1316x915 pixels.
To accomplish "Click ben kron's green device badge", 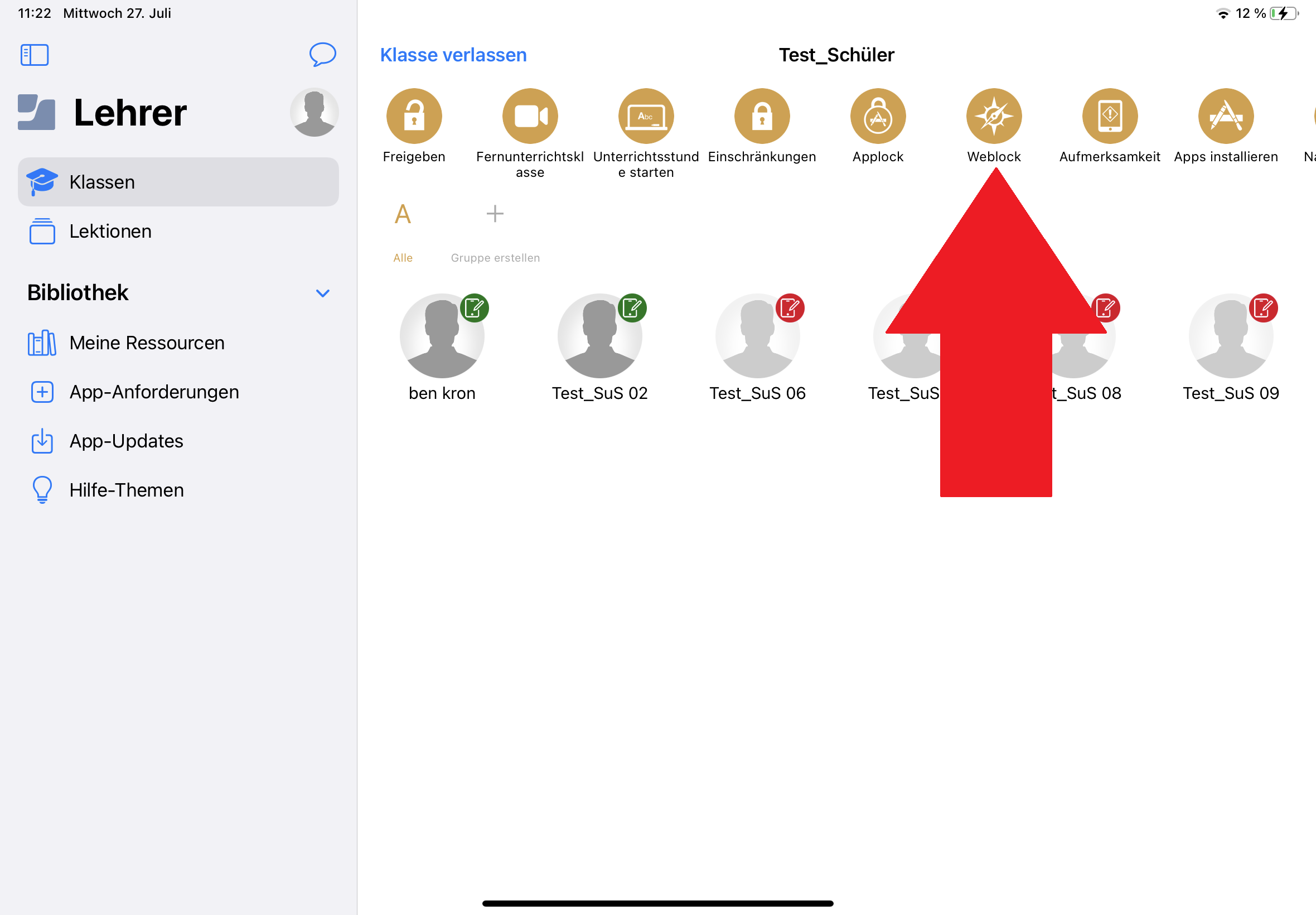I will [475, 309].
